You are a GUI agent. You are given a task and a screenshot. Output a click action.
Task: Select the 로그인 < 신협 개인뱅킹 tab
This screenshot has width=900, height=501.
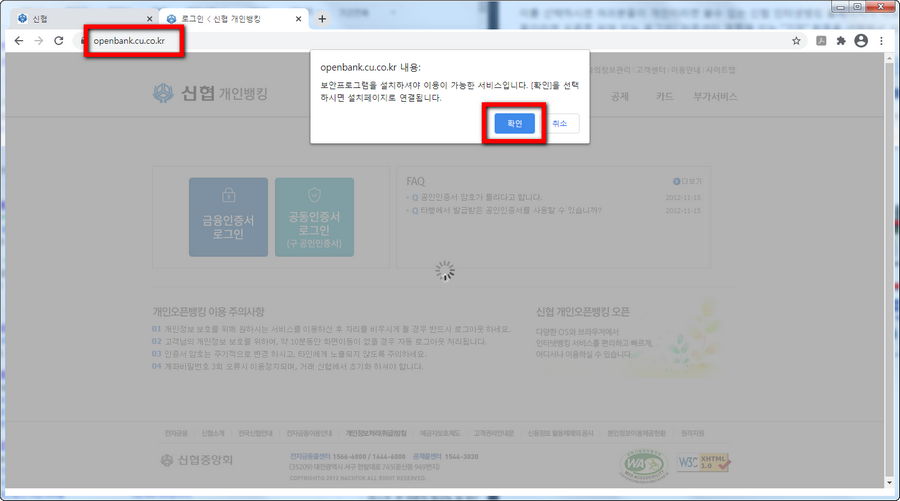[x=233, y=19]
